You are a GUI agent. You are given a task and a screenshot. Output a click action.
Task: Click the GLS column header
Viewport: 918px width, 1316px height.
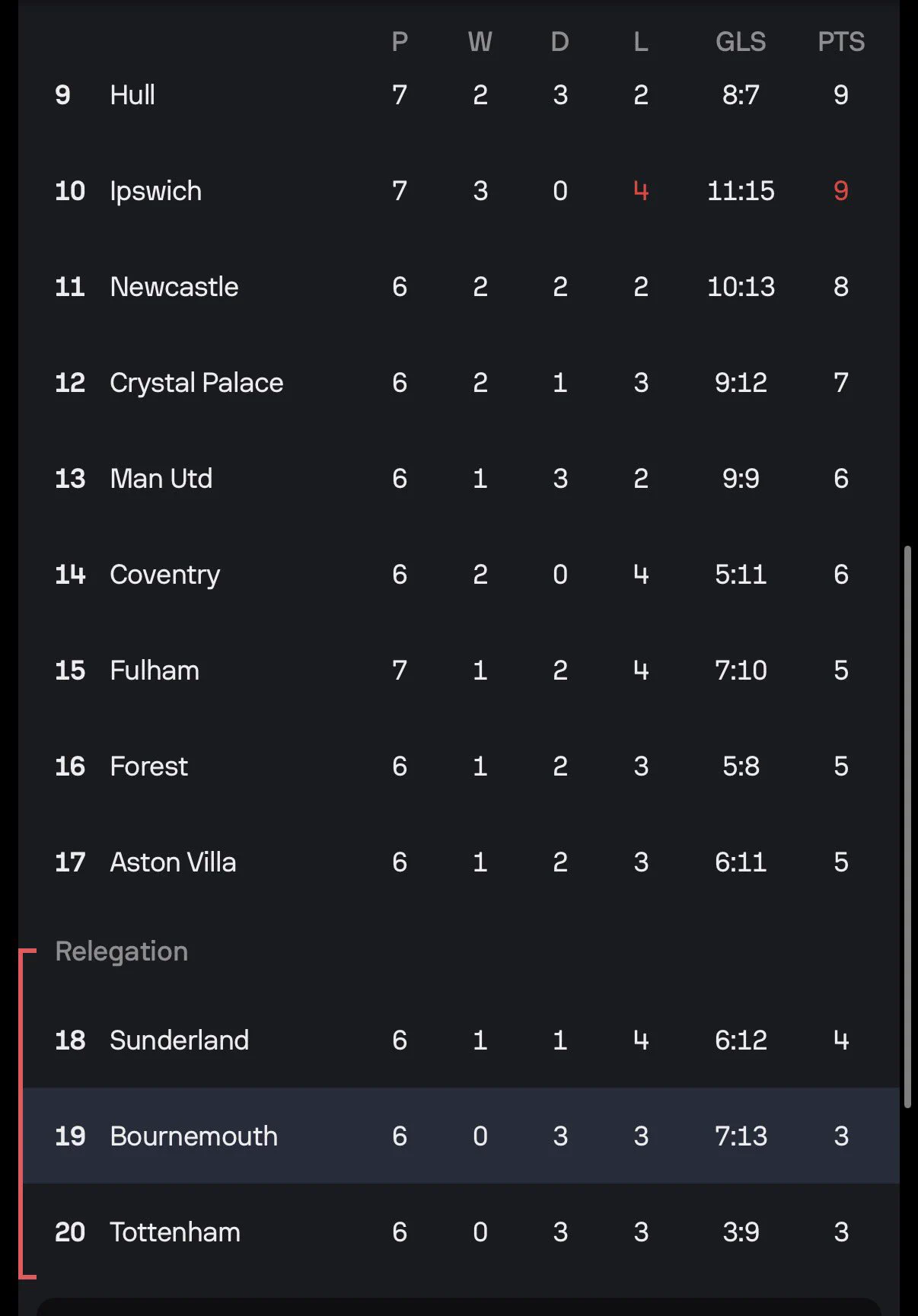pos(741,42)
